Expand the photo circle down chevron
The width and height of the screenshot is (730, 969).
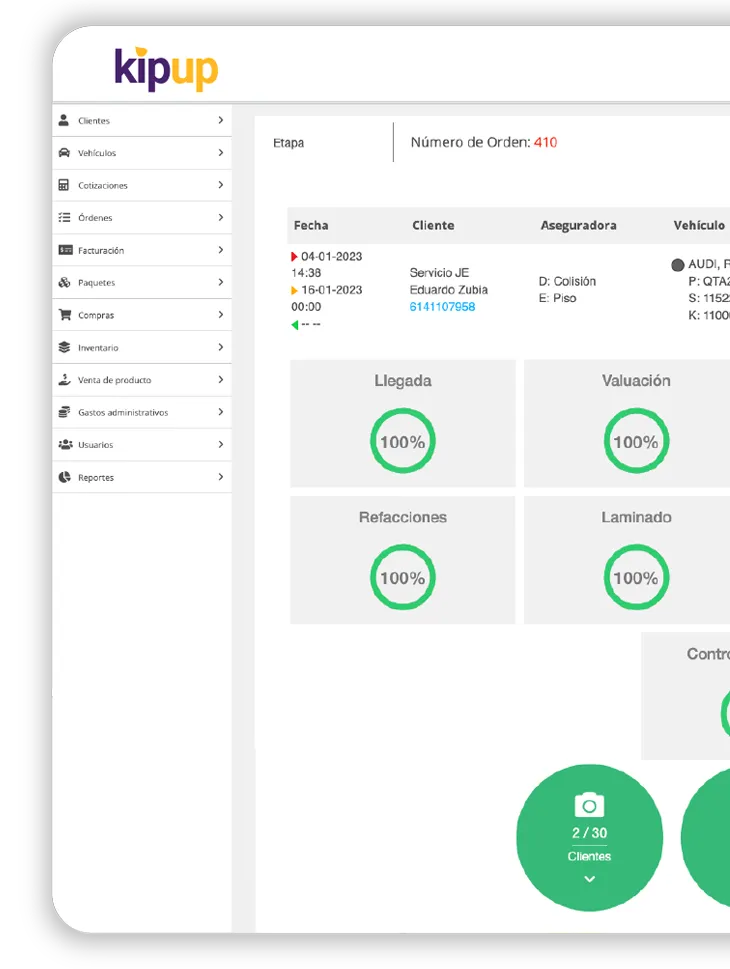[x=590, y=879]
